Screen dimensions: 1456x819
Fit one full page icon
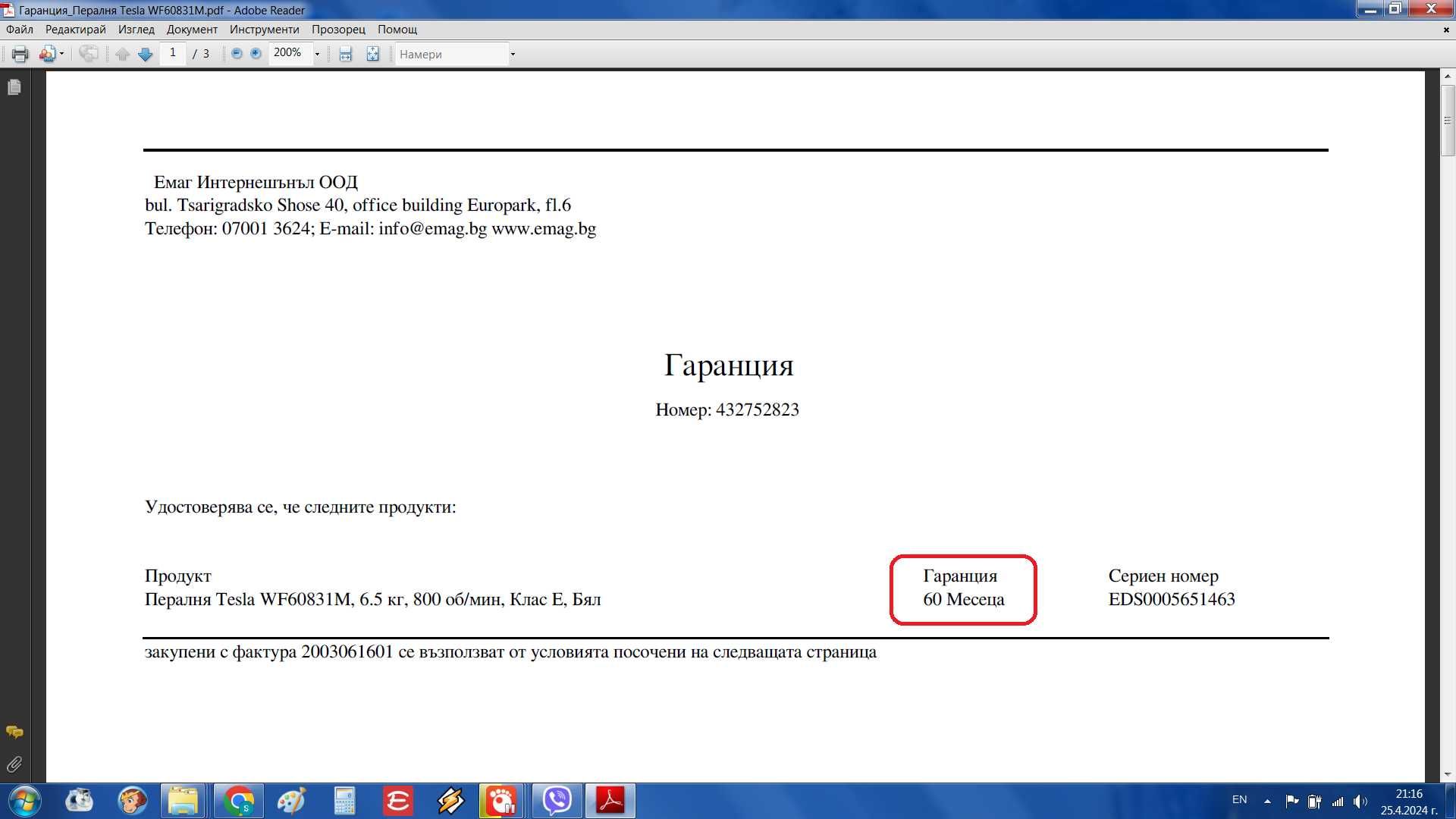(x=372, y=54)
